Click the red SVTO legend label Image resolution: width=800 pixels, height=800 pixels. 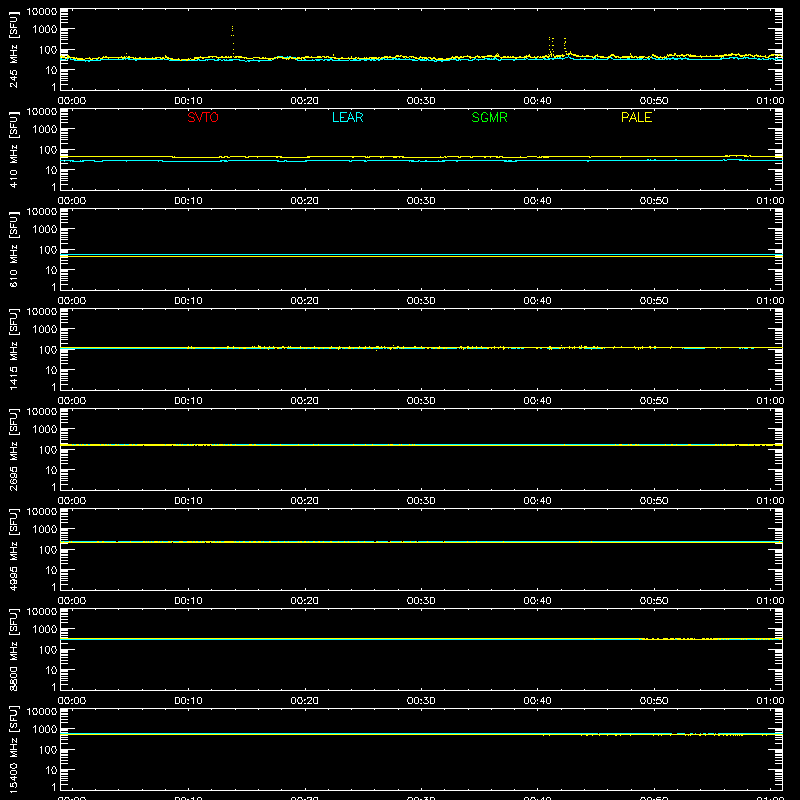point(203,117)
